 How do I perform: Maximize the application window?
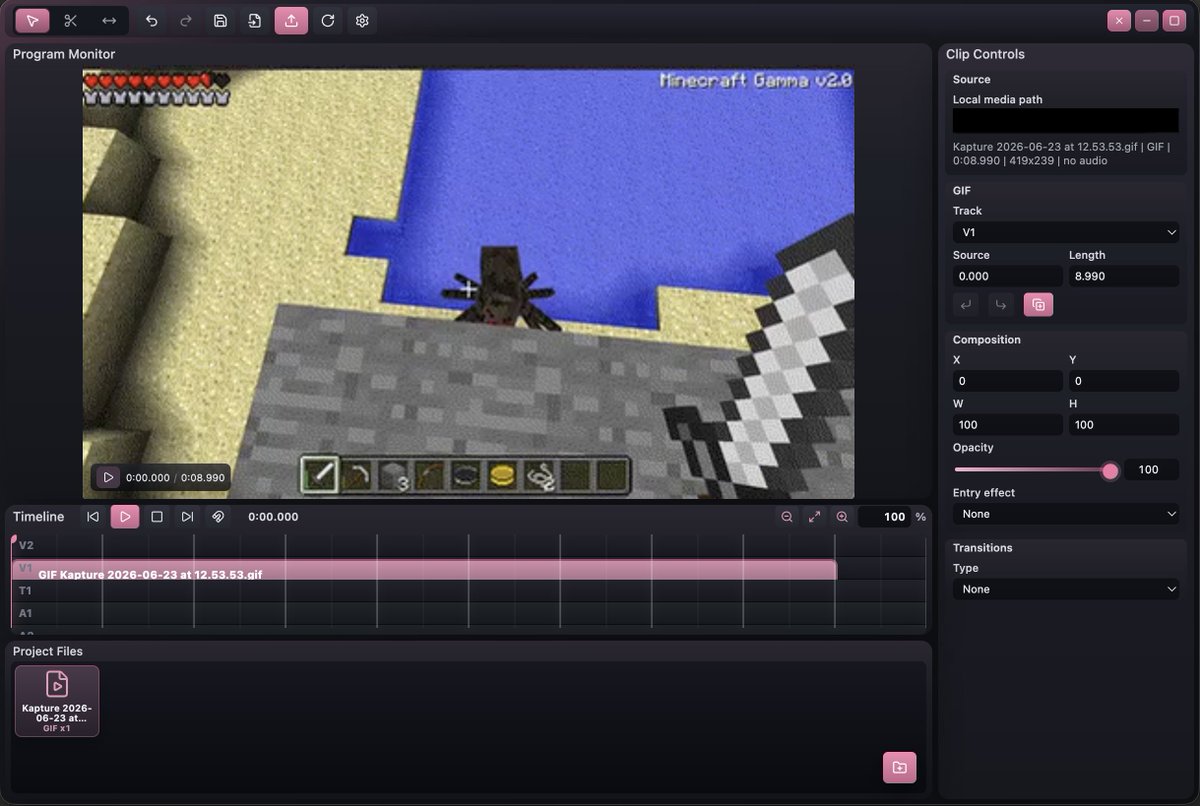(1174, 20)
